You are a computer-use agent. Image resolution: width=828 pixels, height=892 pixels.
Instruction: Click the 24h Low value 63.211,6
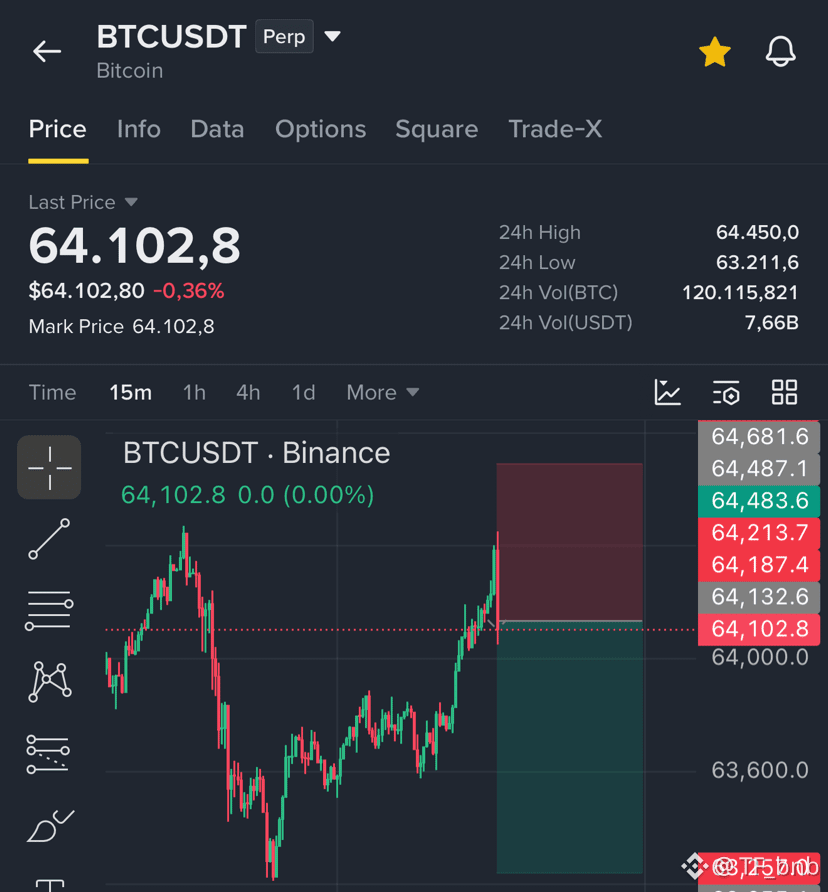pyautogui.click(x=757, y=262)
